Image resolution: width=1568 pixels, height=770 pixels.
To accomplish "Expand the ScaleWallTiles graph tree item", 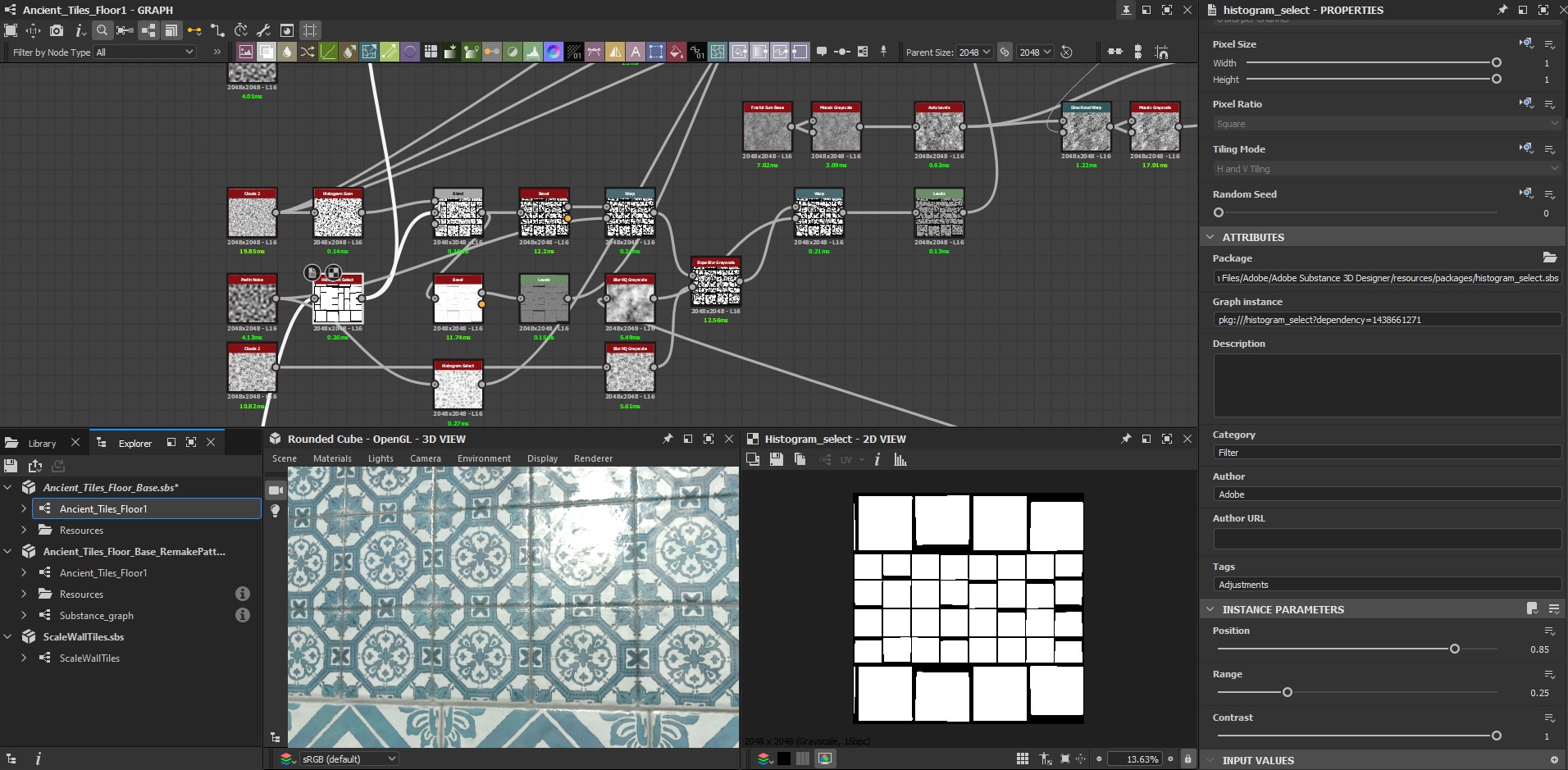I will [x=24, y=658].
